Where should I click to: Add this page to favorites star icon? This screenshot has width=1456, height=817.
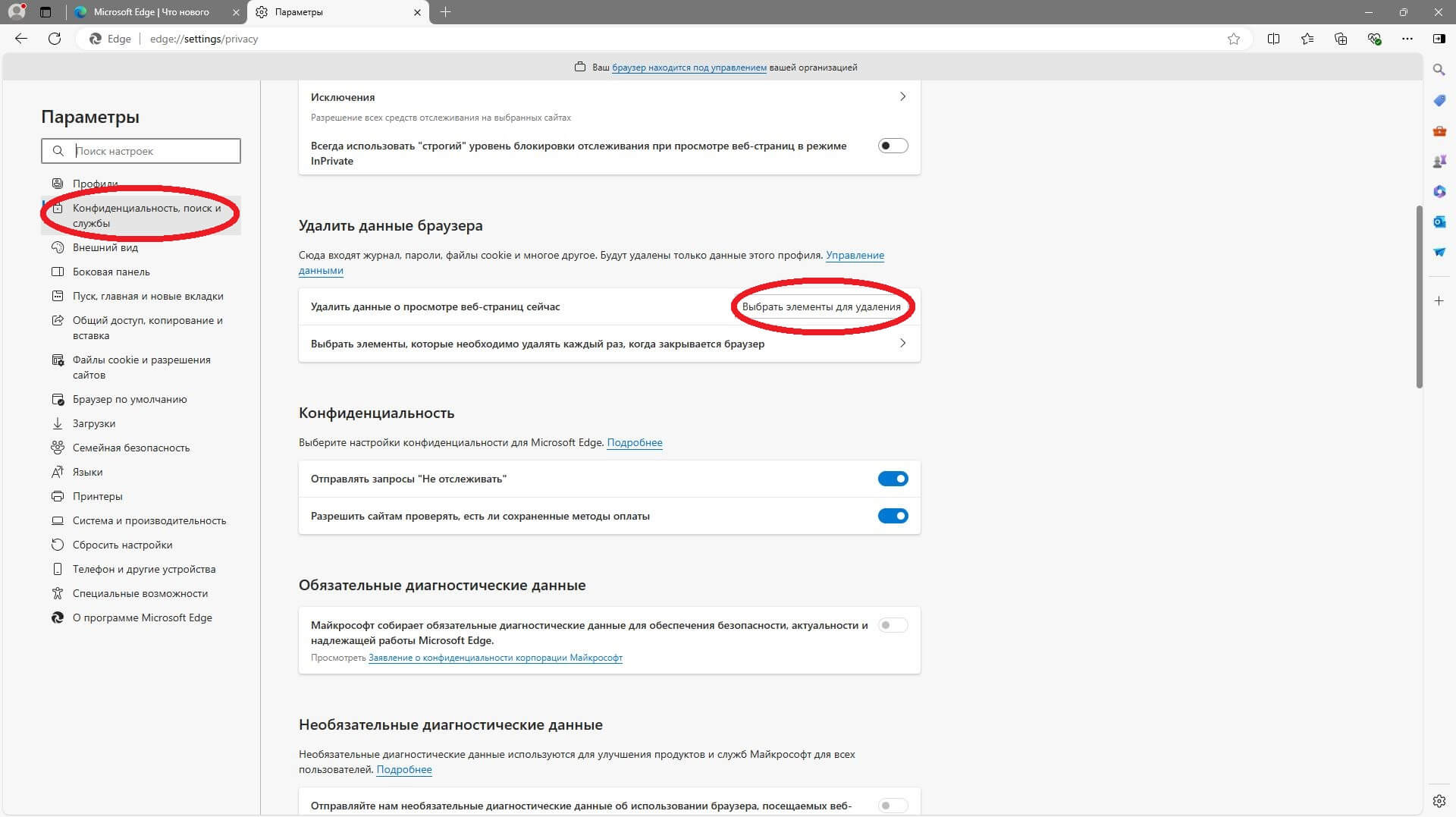click(1234, 39)
